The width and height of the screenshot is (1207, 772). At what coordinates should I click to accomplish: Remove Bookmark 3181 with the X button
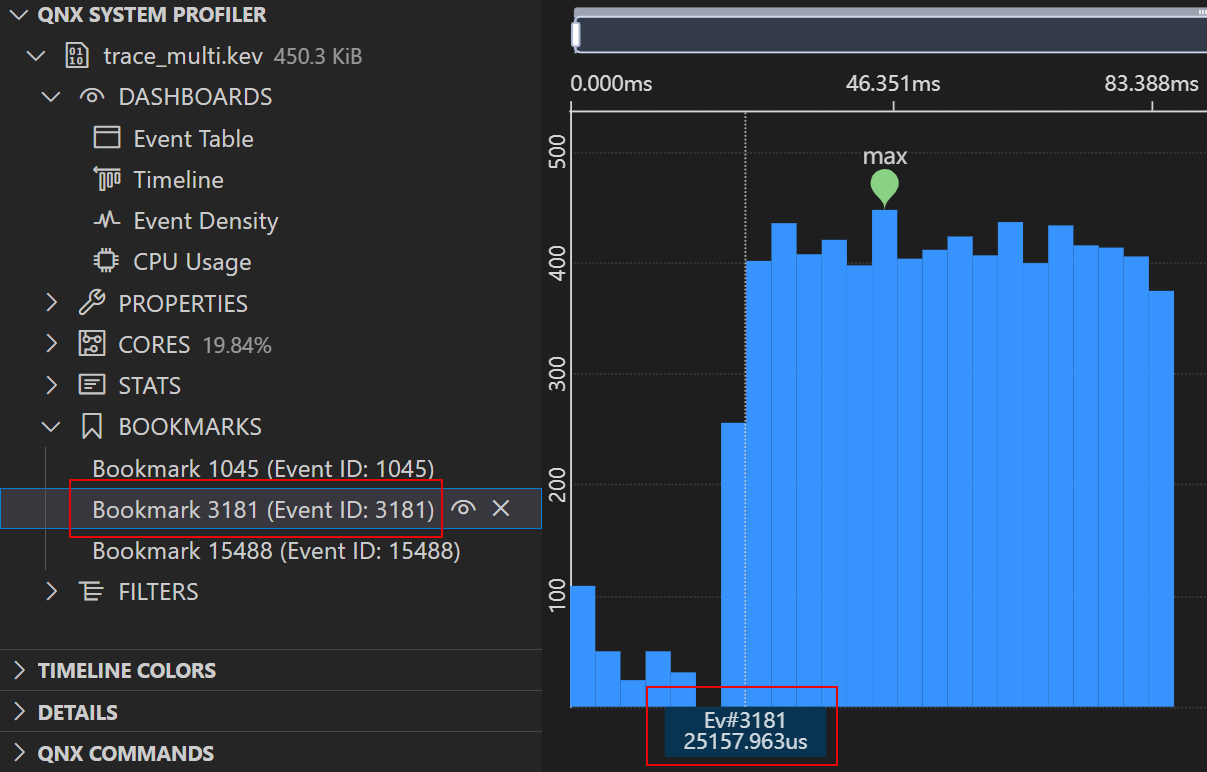[x=501, y=509]
